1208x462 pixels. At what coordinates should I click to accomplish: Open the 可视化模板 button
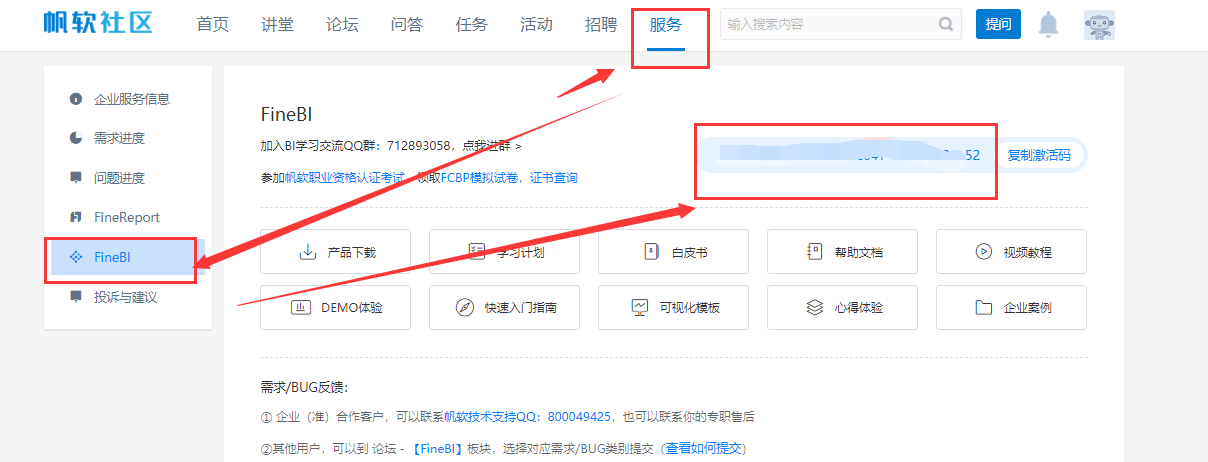pos(673,307)
